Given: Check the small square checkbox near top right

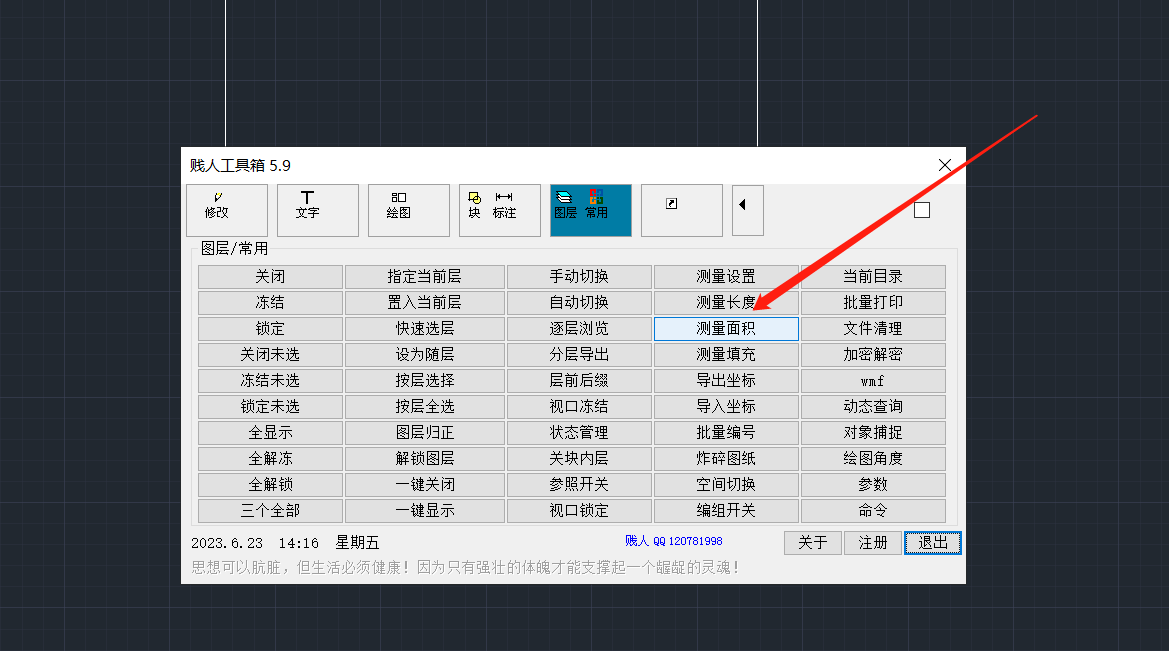Looking at the screenshot, I should point(921,210).
